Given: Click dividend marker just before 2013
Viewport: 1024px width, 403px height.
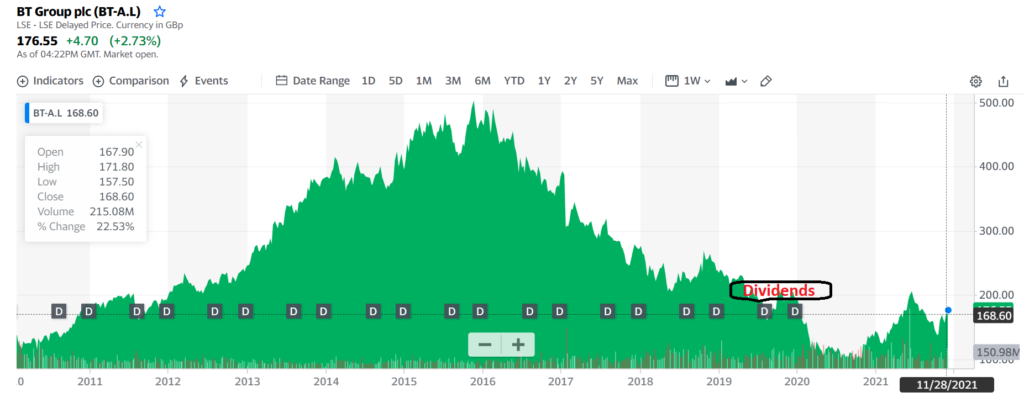Looking at the screenshot, I should pyautogui.click(x=245, y=311).
